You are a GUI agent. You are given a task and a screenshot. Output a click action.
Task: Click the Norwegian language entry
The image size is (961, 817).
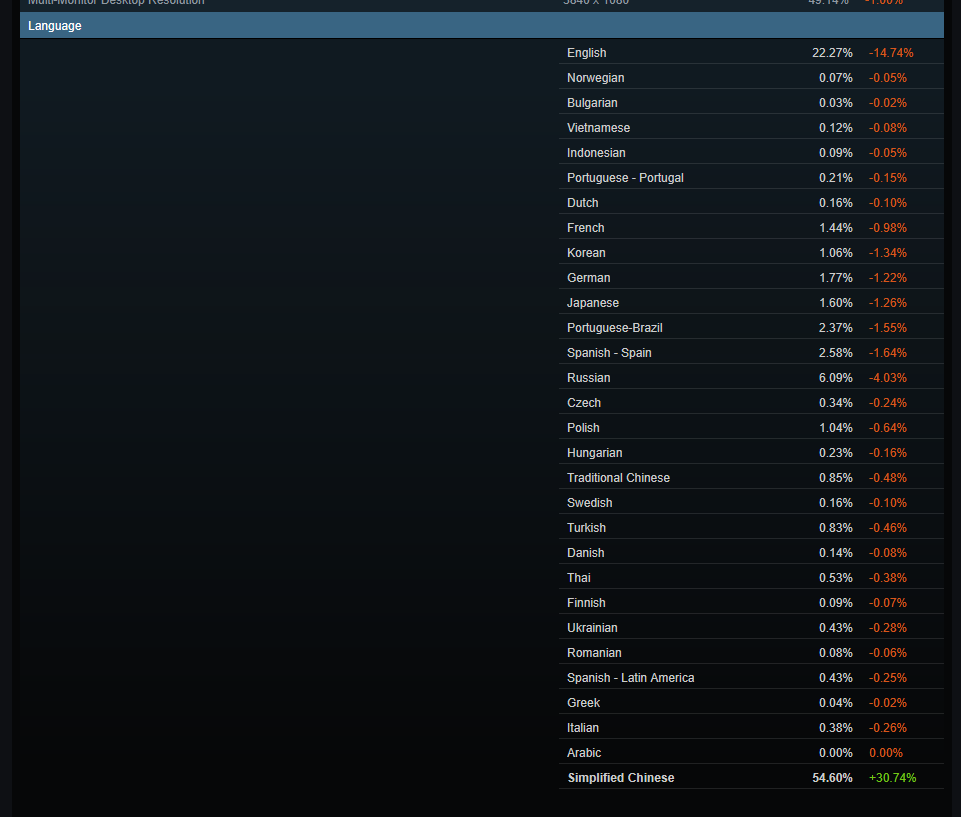pos(751,78)
